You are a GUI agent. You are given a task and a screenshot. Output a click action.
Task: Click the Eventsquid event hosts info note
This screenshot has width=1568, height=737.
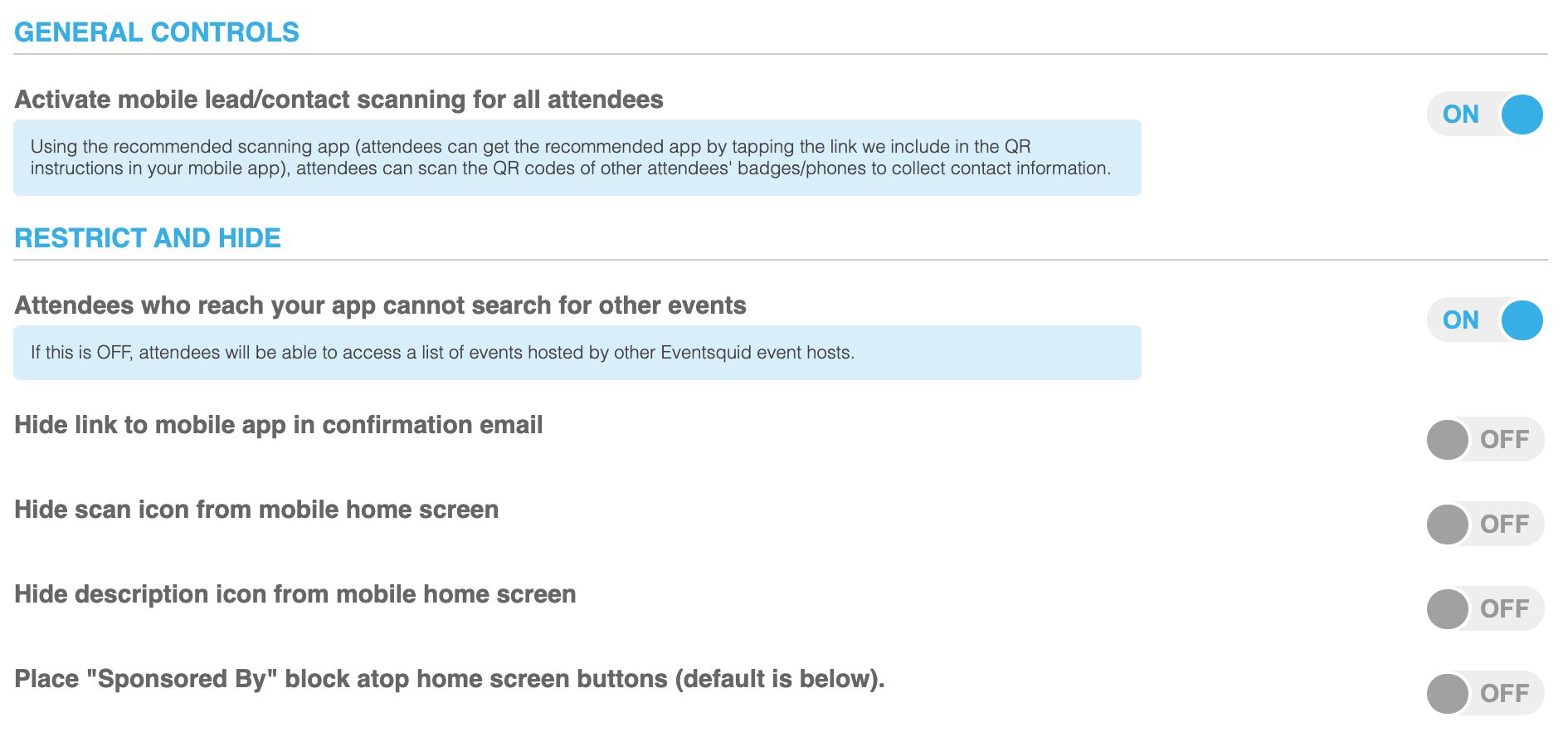point(577,353)
